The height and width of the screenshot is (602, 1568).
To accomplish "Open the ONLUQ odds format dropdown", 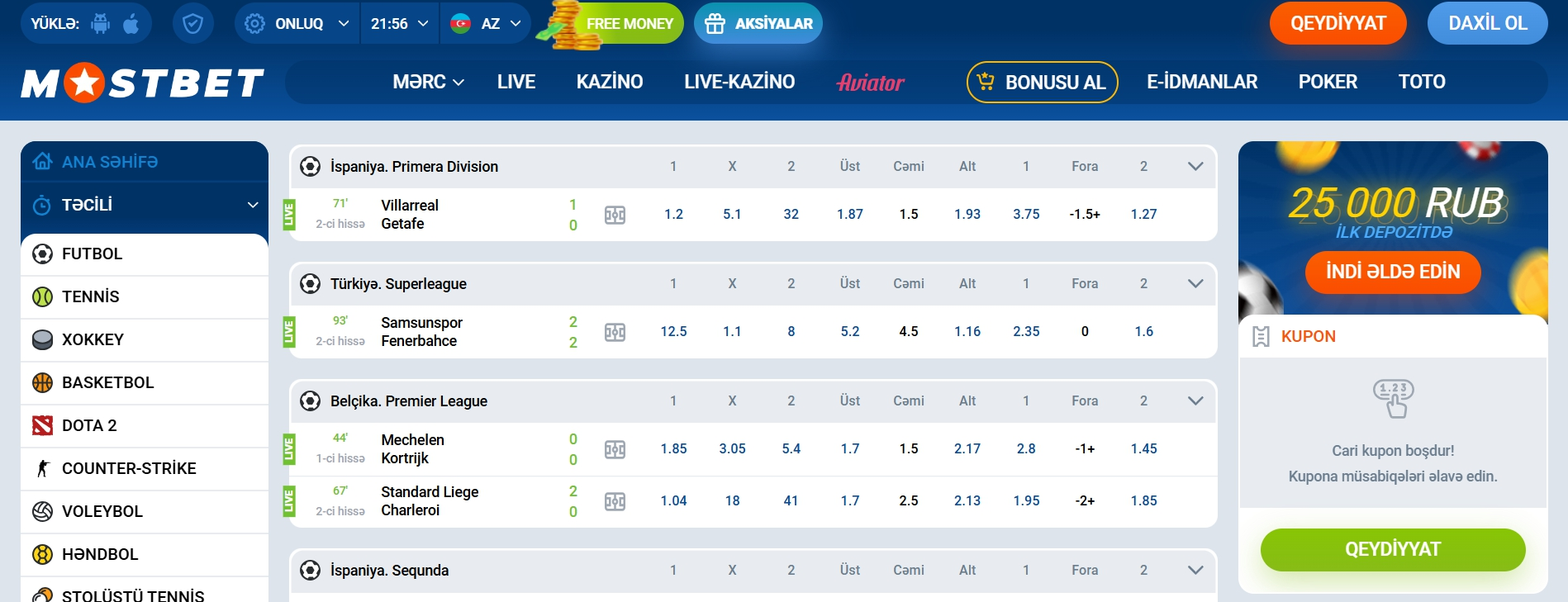I will pyautogui.click(x=297, y=24).
